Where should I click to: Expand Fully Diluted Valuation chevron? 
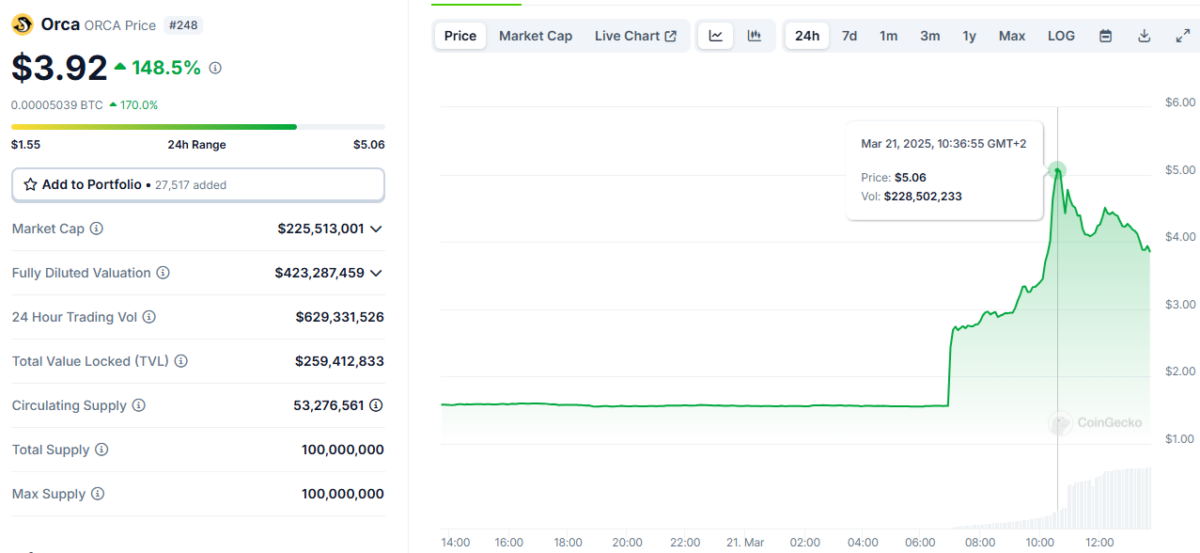pos(376,273)
